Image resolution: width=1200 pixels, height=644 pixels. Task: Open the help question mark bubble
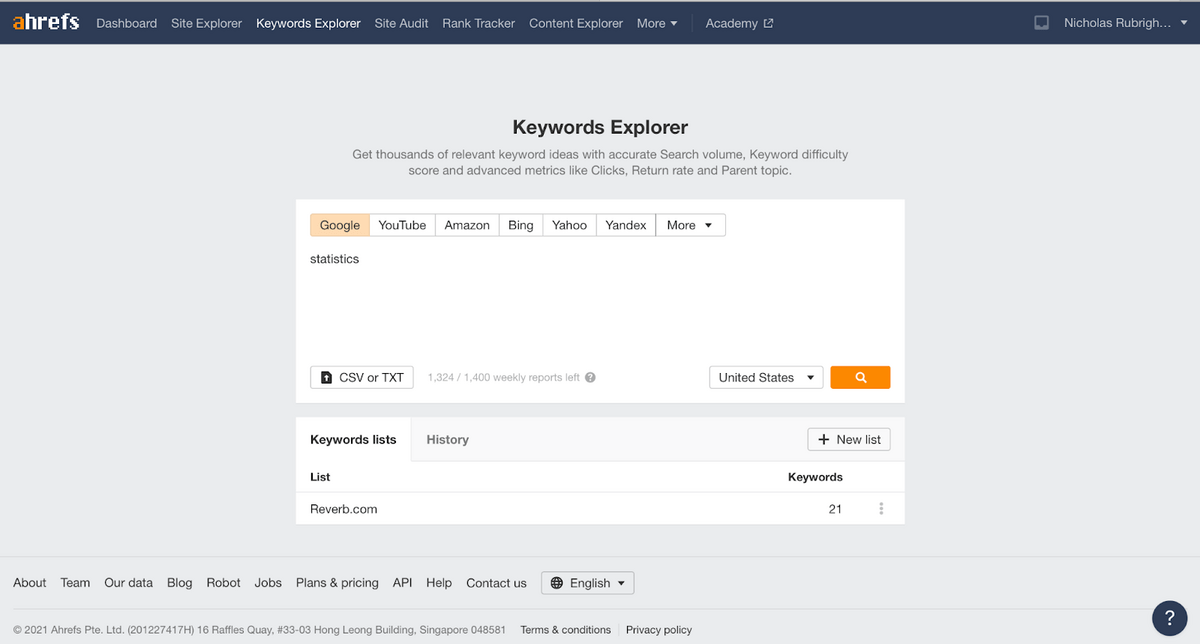pyautogui.click(x=1169, y=616)
